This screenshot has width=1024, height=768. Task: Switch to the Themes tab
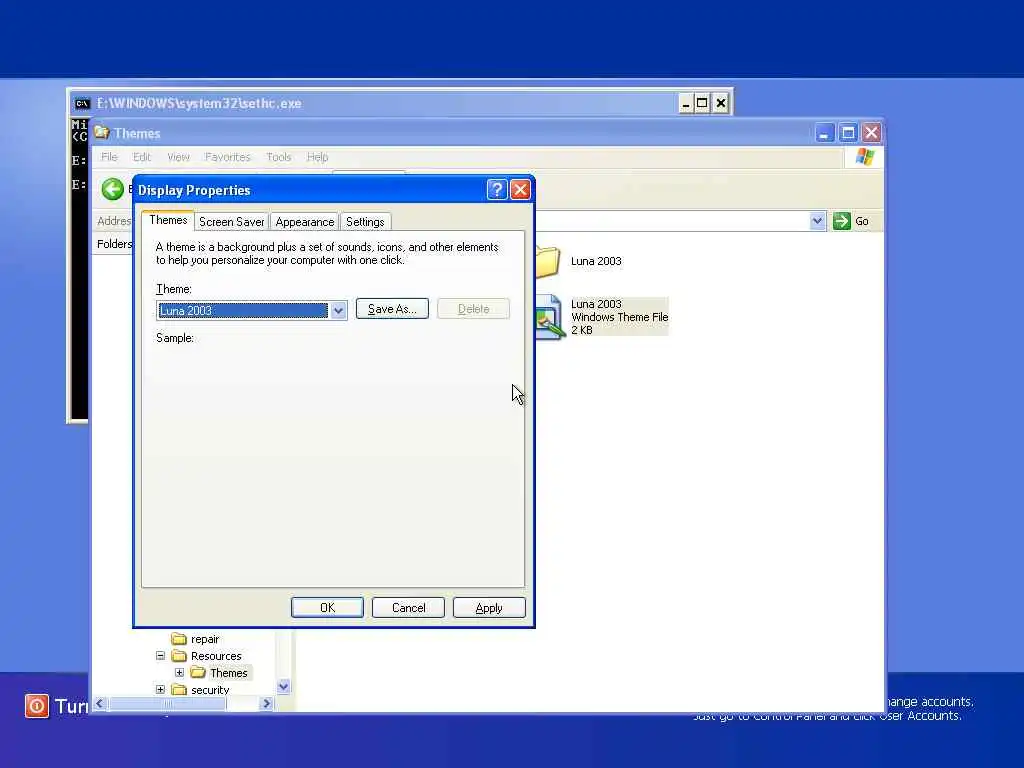[x=168, y=220]
